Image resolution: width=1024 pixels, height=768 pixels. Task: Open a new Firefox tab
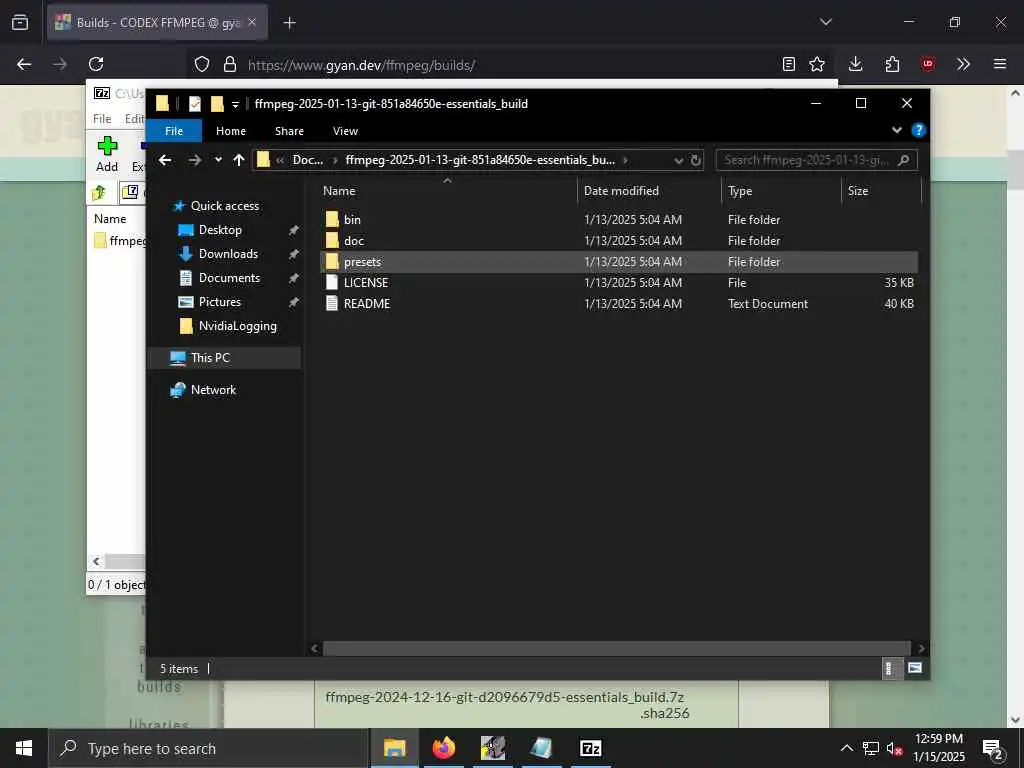tap(289, 23)
